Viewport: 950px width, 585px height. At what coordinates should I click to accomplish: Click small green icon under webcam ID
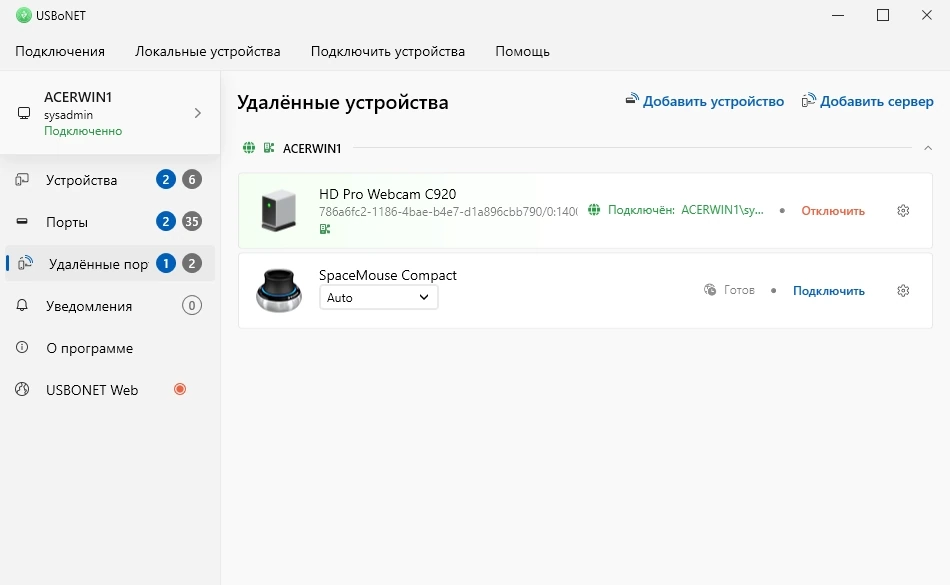(x=325, y=229)
